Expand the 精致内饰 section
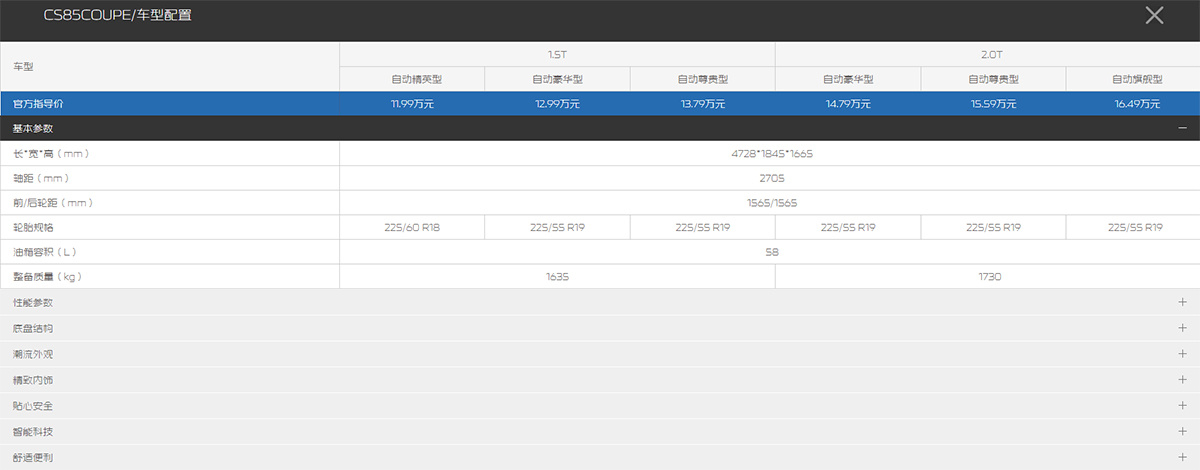 1182,380
